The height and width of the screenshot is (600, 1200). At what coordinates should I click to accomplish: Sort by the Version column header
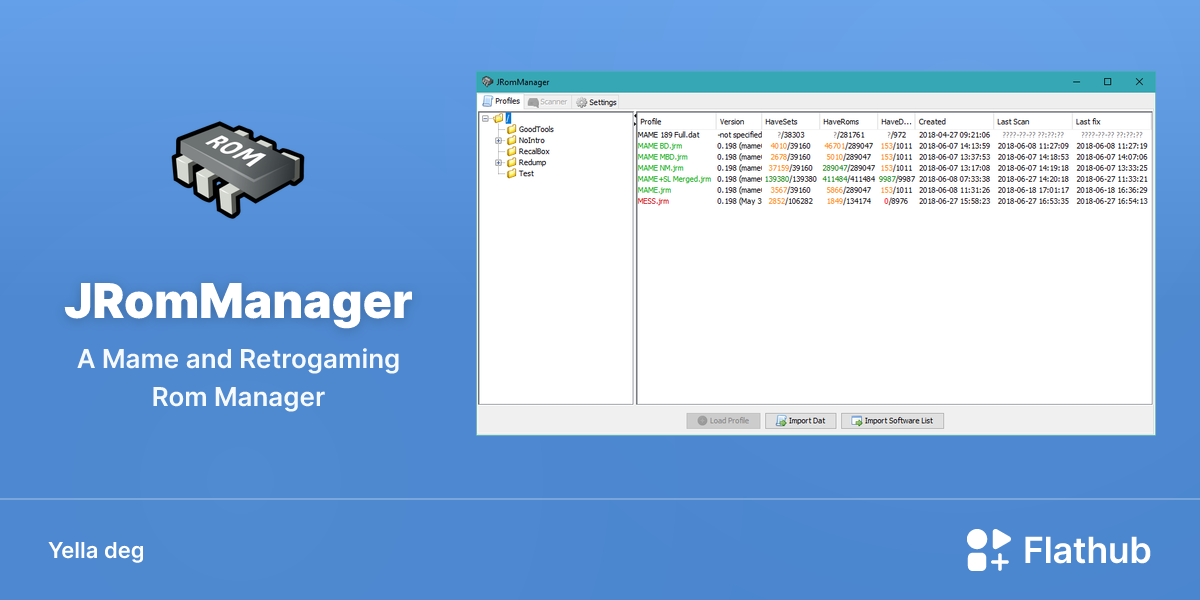739,121
